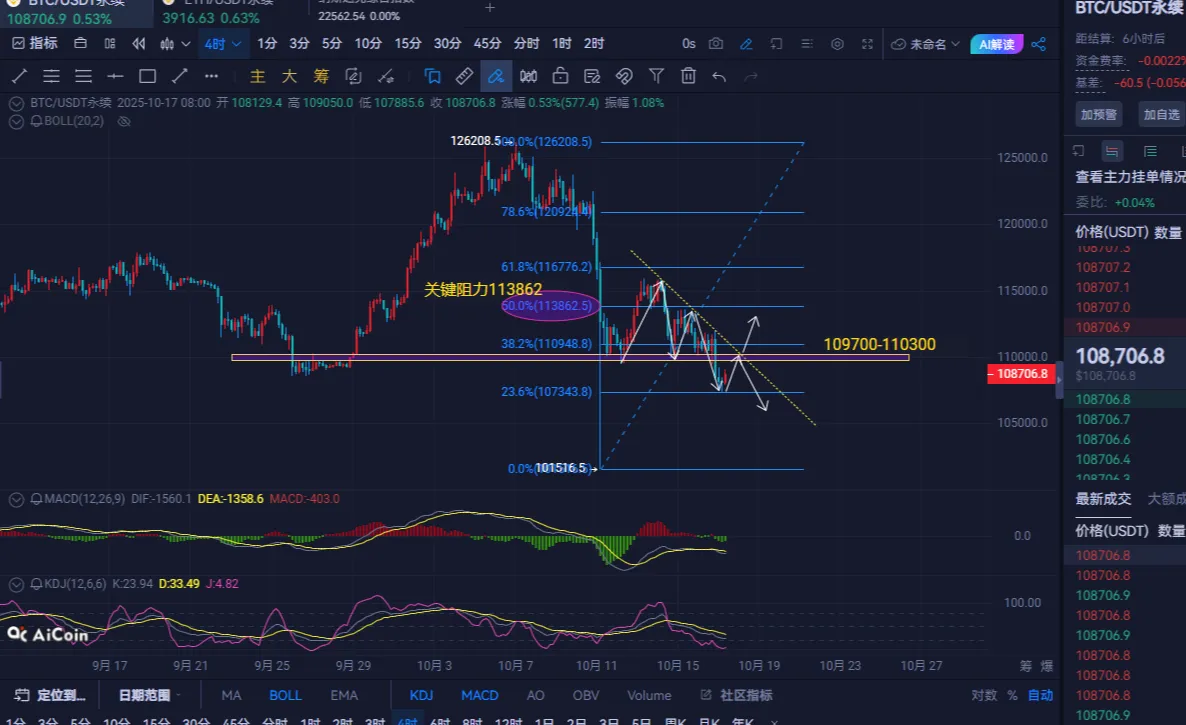The image size is (1186, 725).
Task: Toggle the BOLL indicator
Action: (285, 696)
